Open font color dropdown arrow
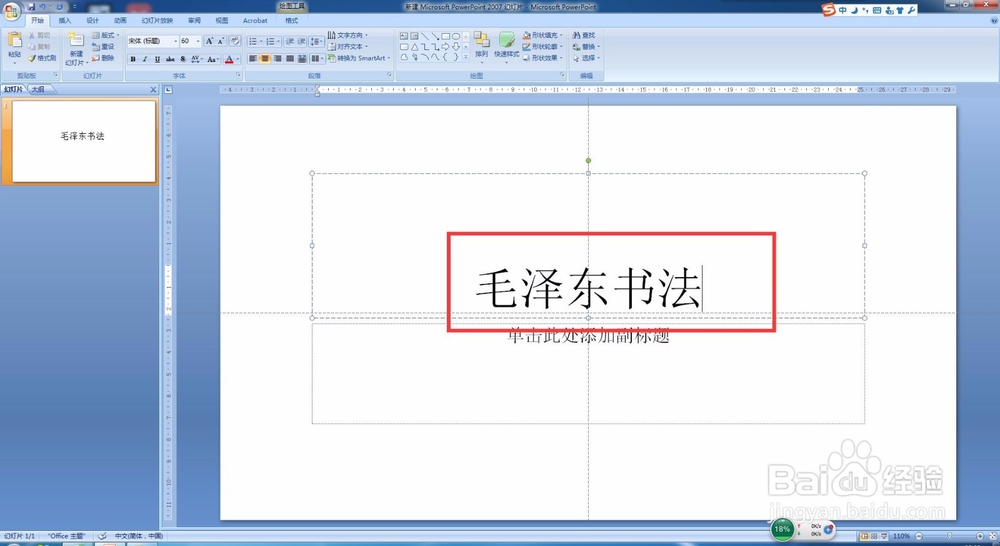This screenshot has width=1000, height=546. (x=238, y=59)
